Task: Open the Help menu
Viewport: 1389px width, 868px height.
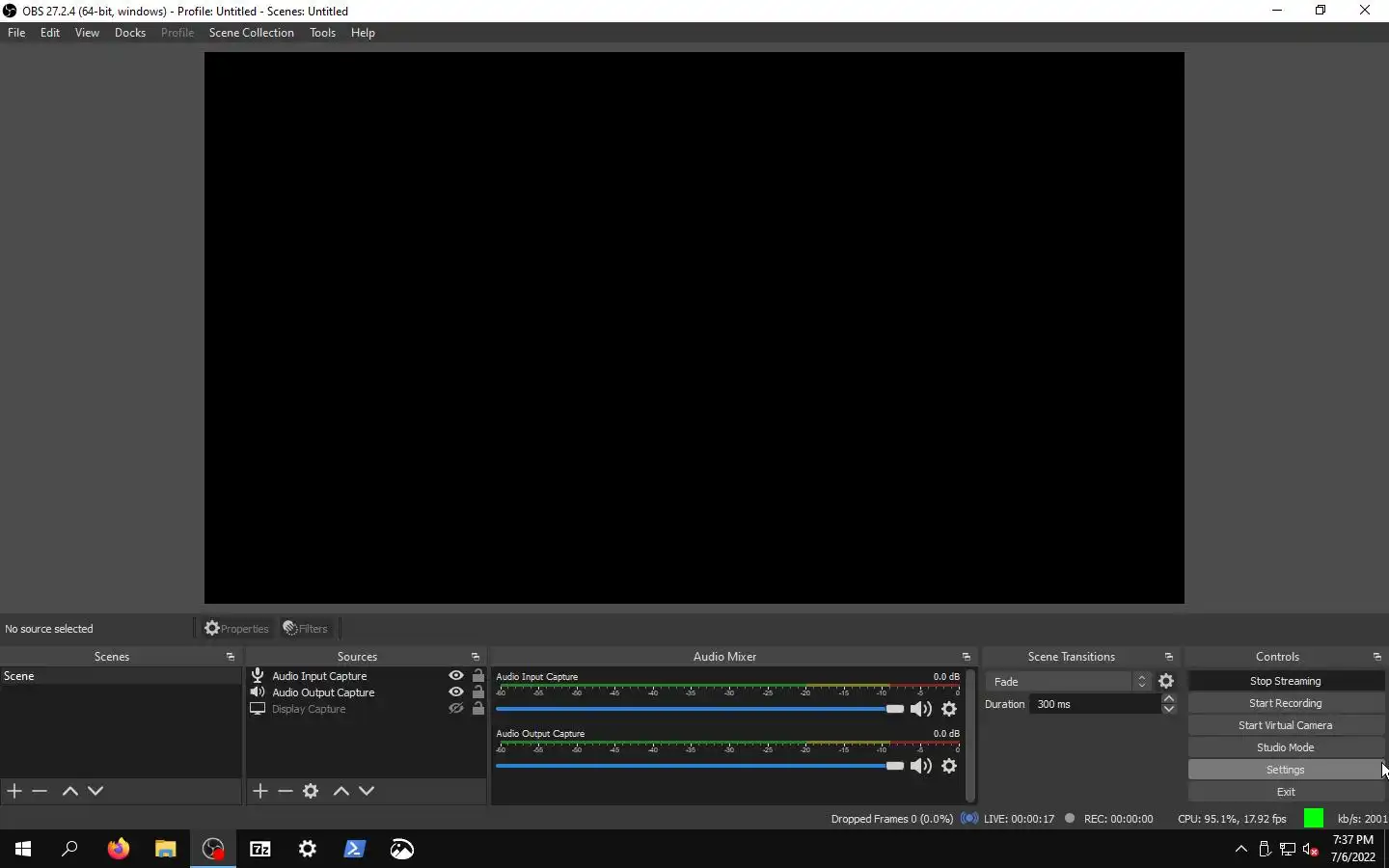Action: point(363,33)
